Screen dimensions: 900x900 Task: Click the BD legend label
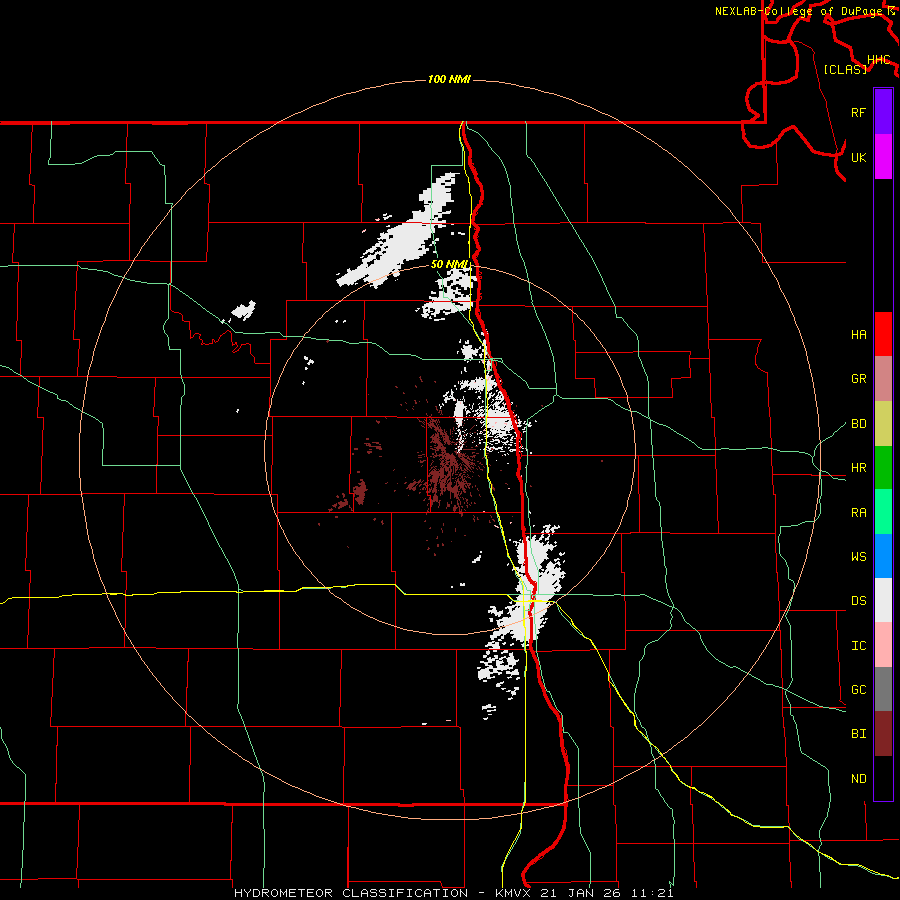point(858,424)
